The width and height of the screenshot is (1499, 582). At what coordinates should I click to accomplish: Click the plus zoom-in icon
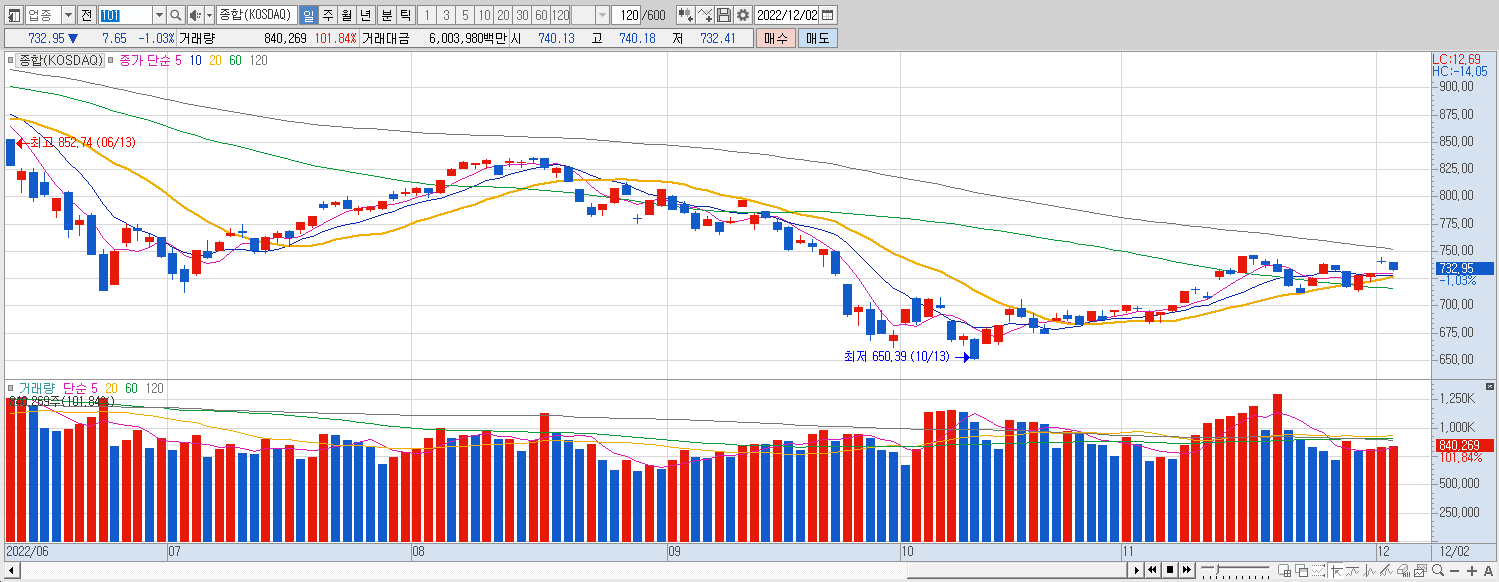(1472, 571)
